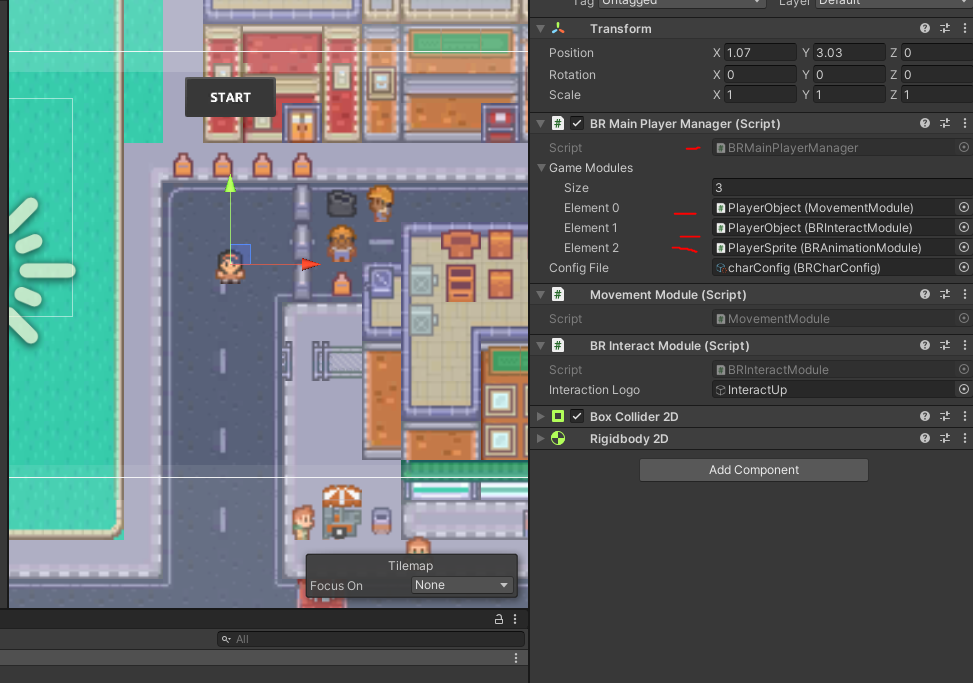This screenshot has width=973, height=683.
Task: Edit Position X field value
Action: pyautogui.click(x=760, y=53)
